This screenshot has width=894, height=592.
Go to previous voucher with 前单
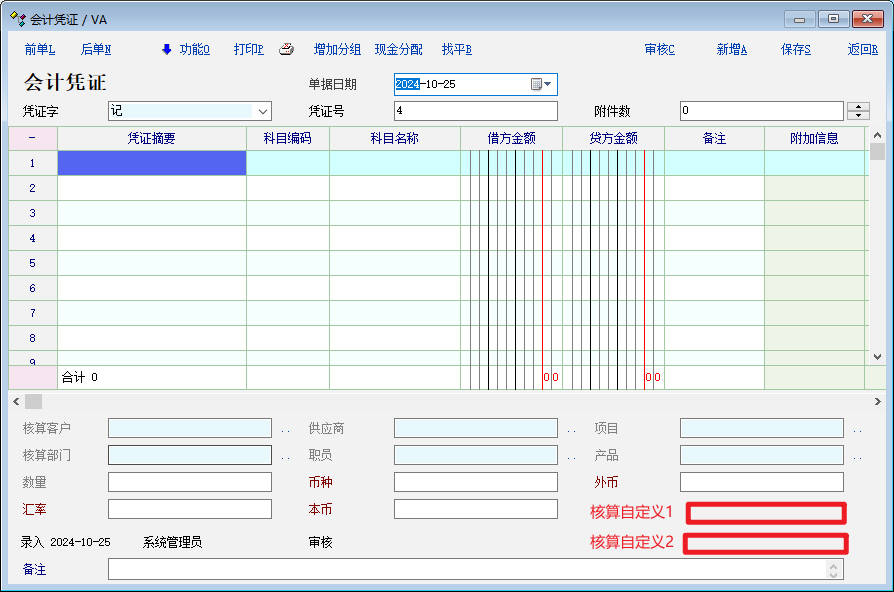39,50
